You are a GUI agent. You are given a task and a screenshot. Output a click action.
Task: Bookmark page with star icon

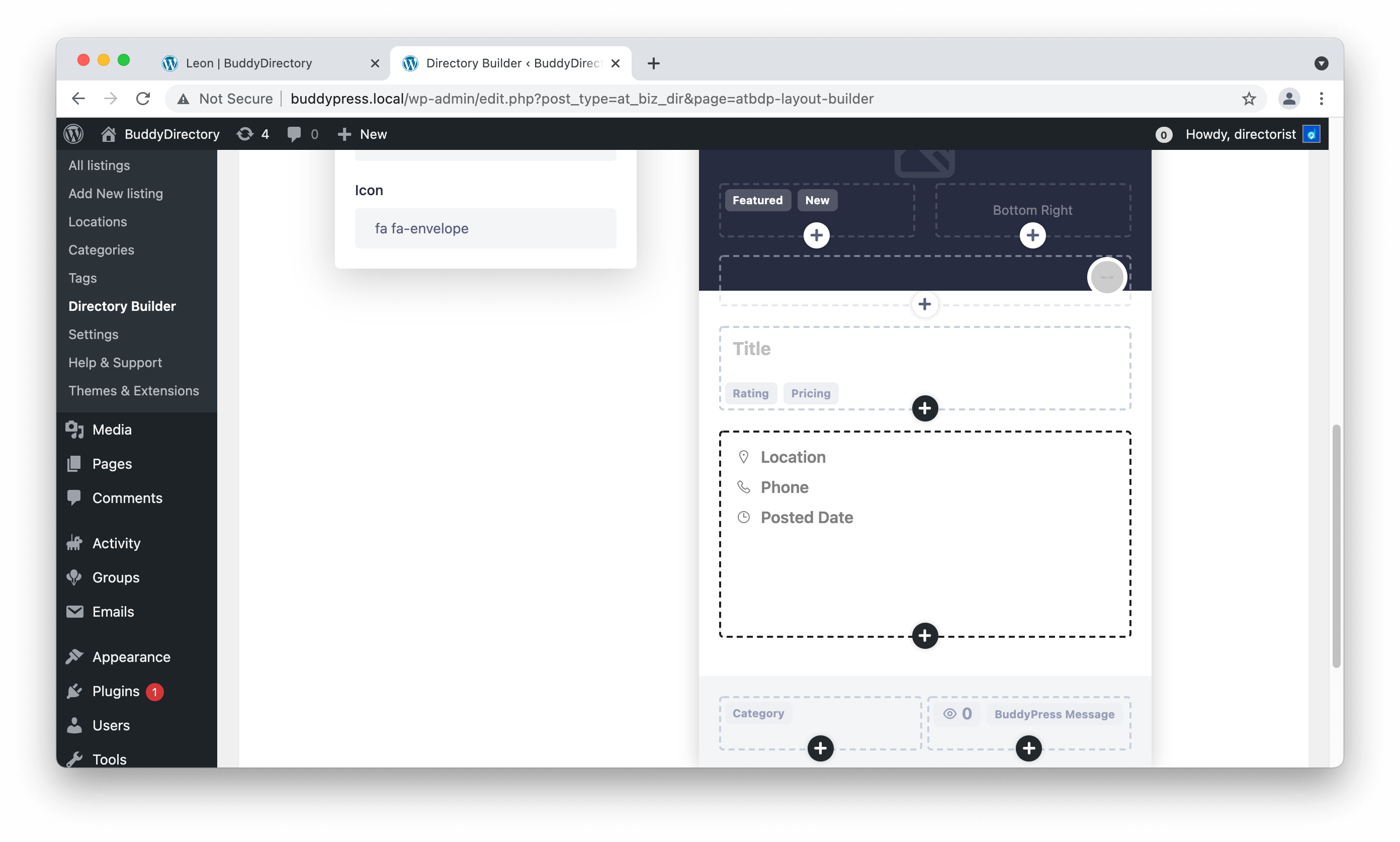(x=1249, y=99)
